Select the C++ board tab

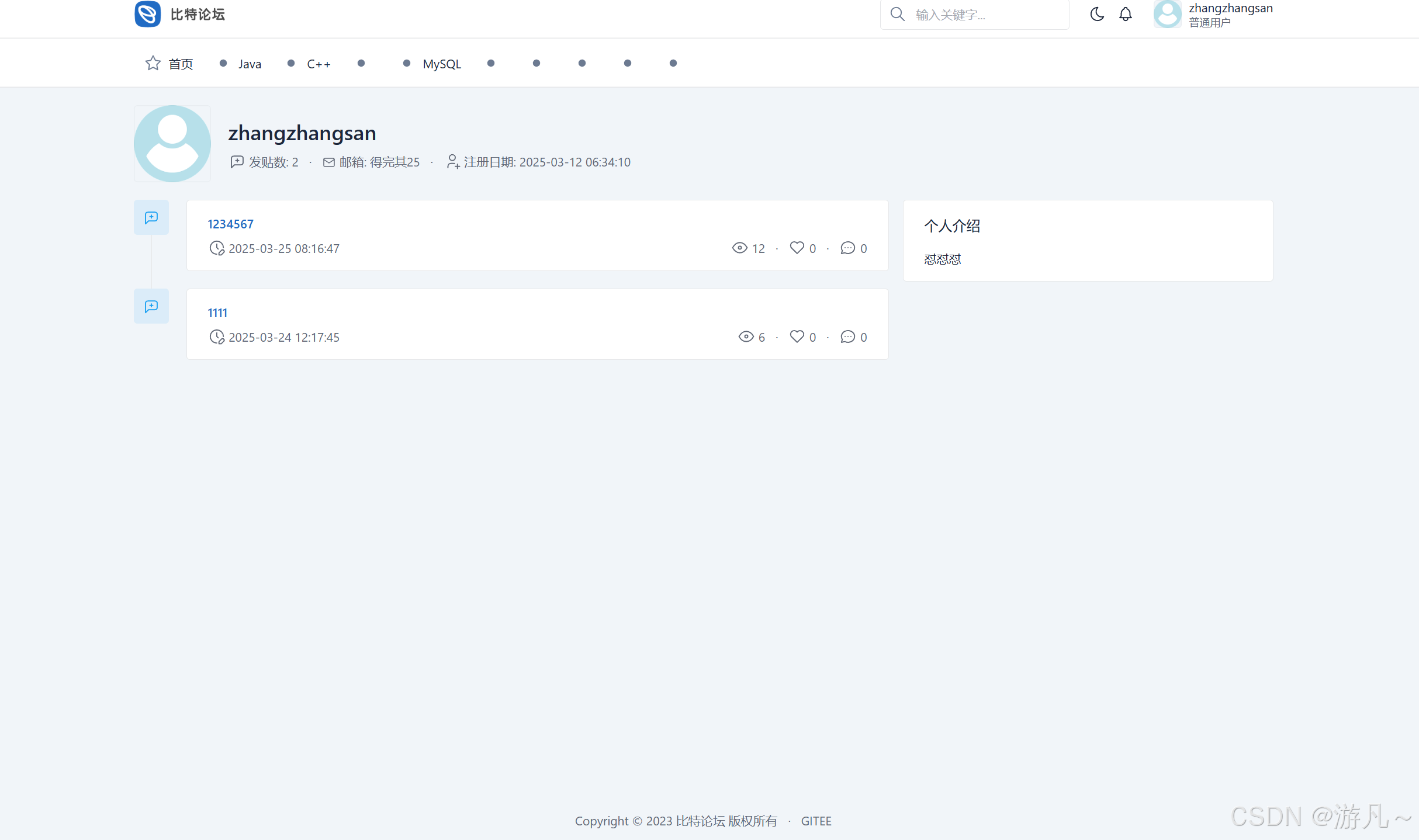pyautogui.click(x=319, y=64)
